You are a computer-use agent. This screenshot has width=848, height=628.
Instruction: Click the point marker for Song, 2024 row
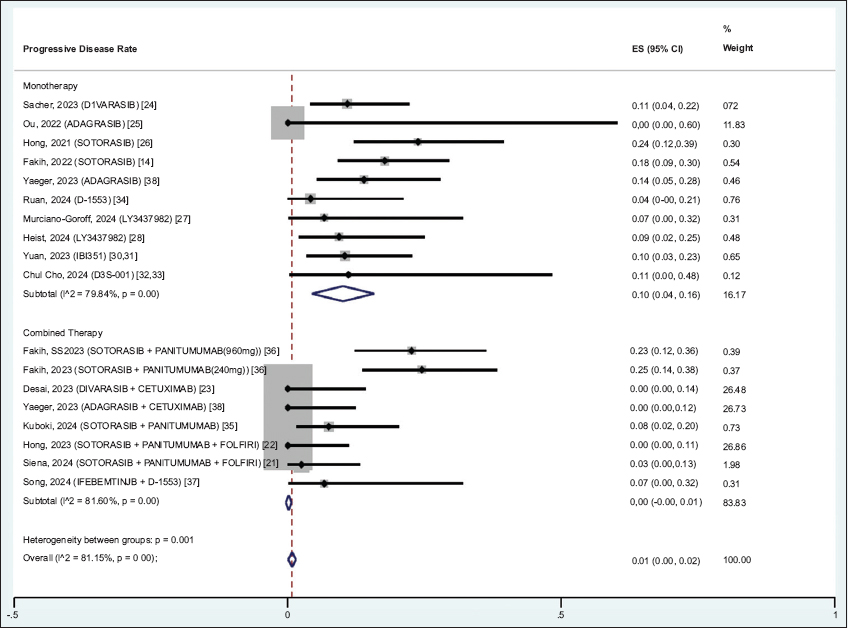click(324, 484)
